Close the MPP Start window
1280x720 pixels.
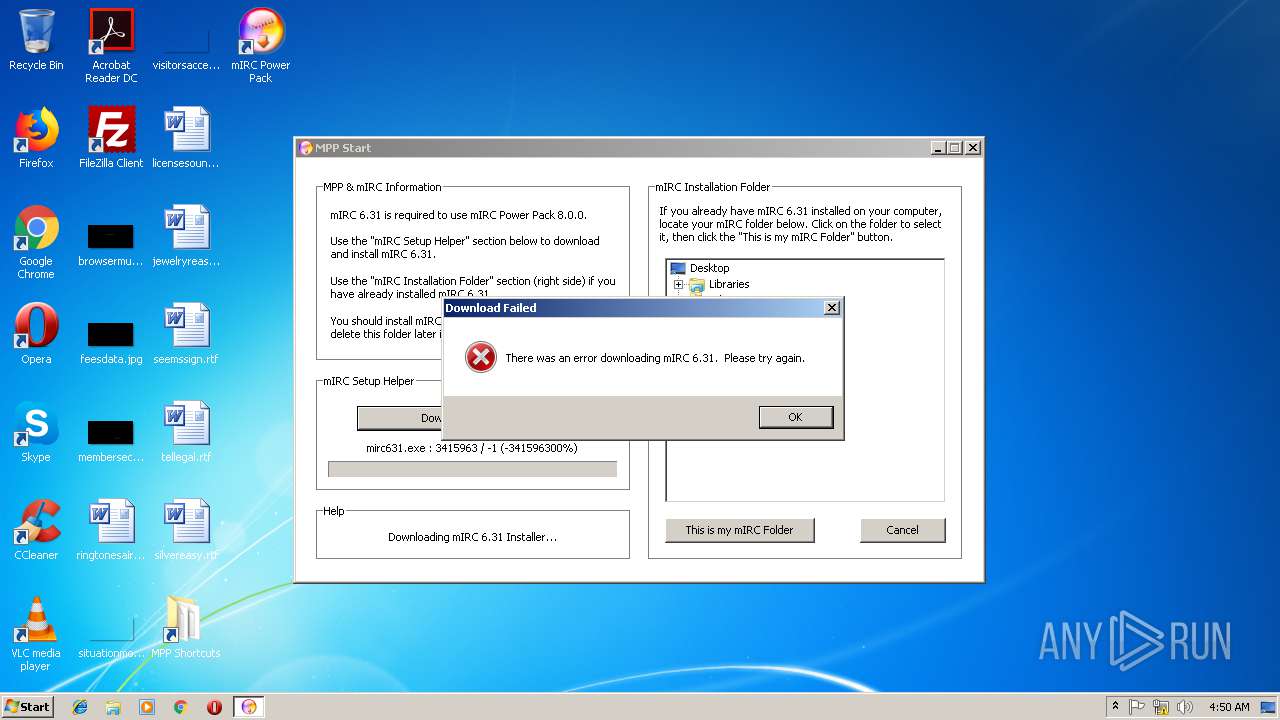(972, 148)
